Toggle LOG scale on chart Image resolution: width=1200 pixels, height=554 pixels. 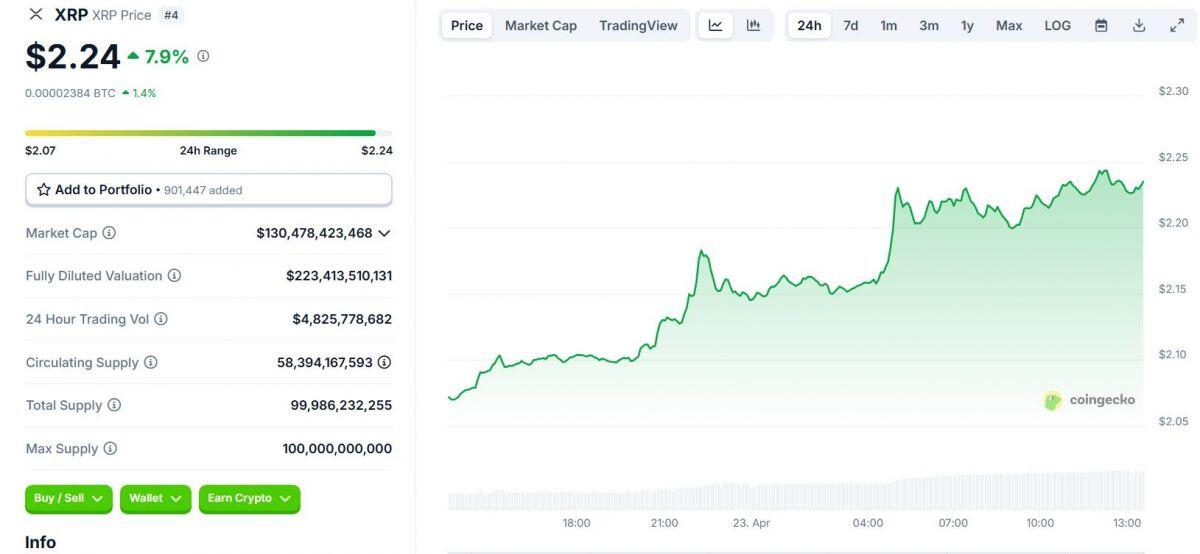coord(1058,26)
